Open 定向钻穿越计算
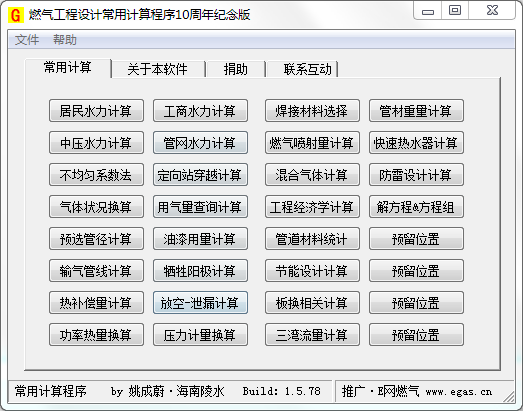The width and height of the screenshot is (523, 411). coord(200,175)
